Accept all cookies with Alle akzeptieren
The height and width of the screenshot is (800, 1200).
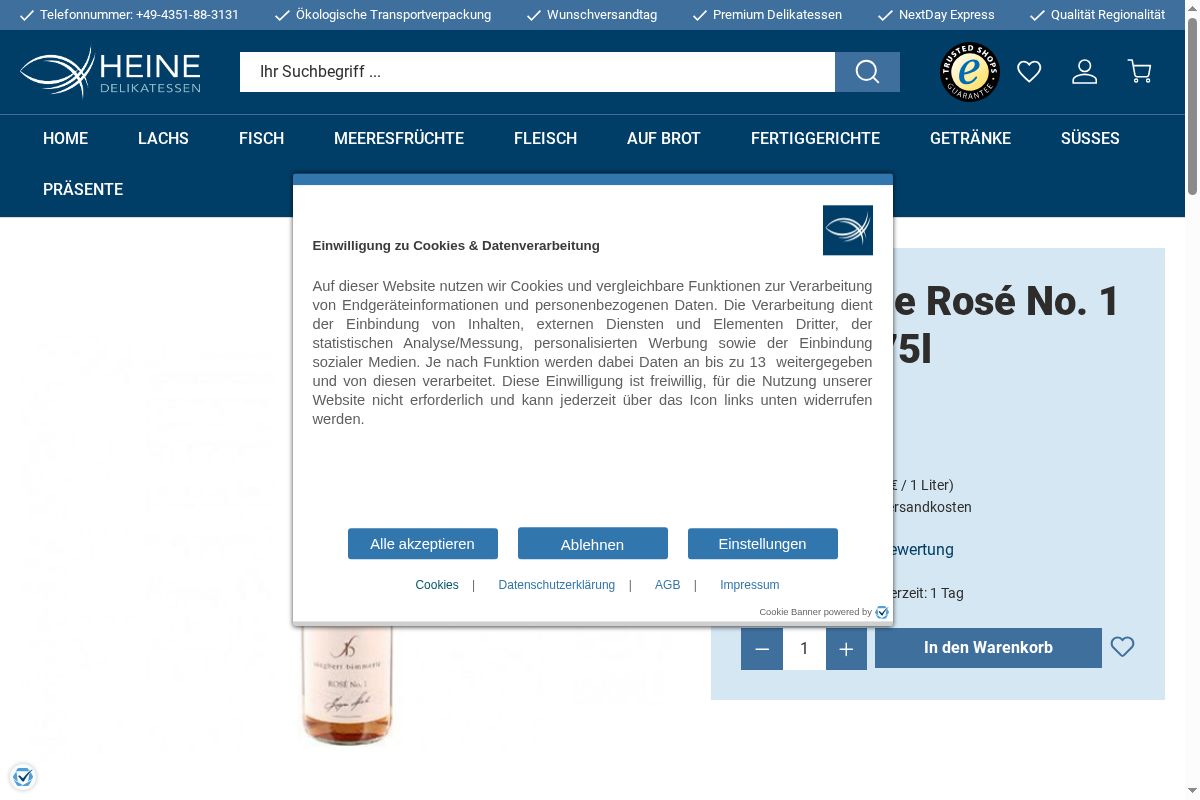pos(422,544)
